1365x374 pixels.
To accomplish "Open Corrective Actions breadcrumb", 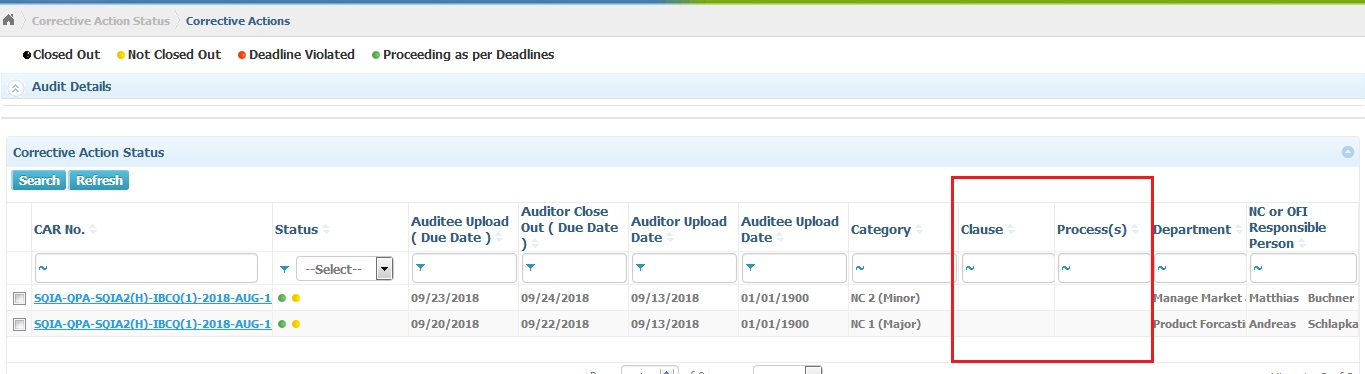I will pos(238,21).
